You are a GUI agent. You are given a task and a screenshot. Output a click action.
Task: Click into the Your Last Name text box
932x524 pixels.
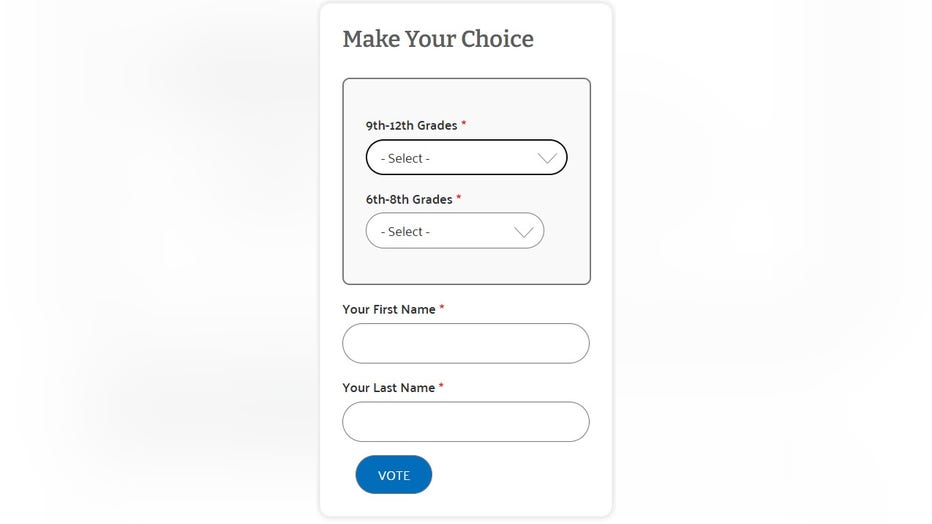coord(465,421)
